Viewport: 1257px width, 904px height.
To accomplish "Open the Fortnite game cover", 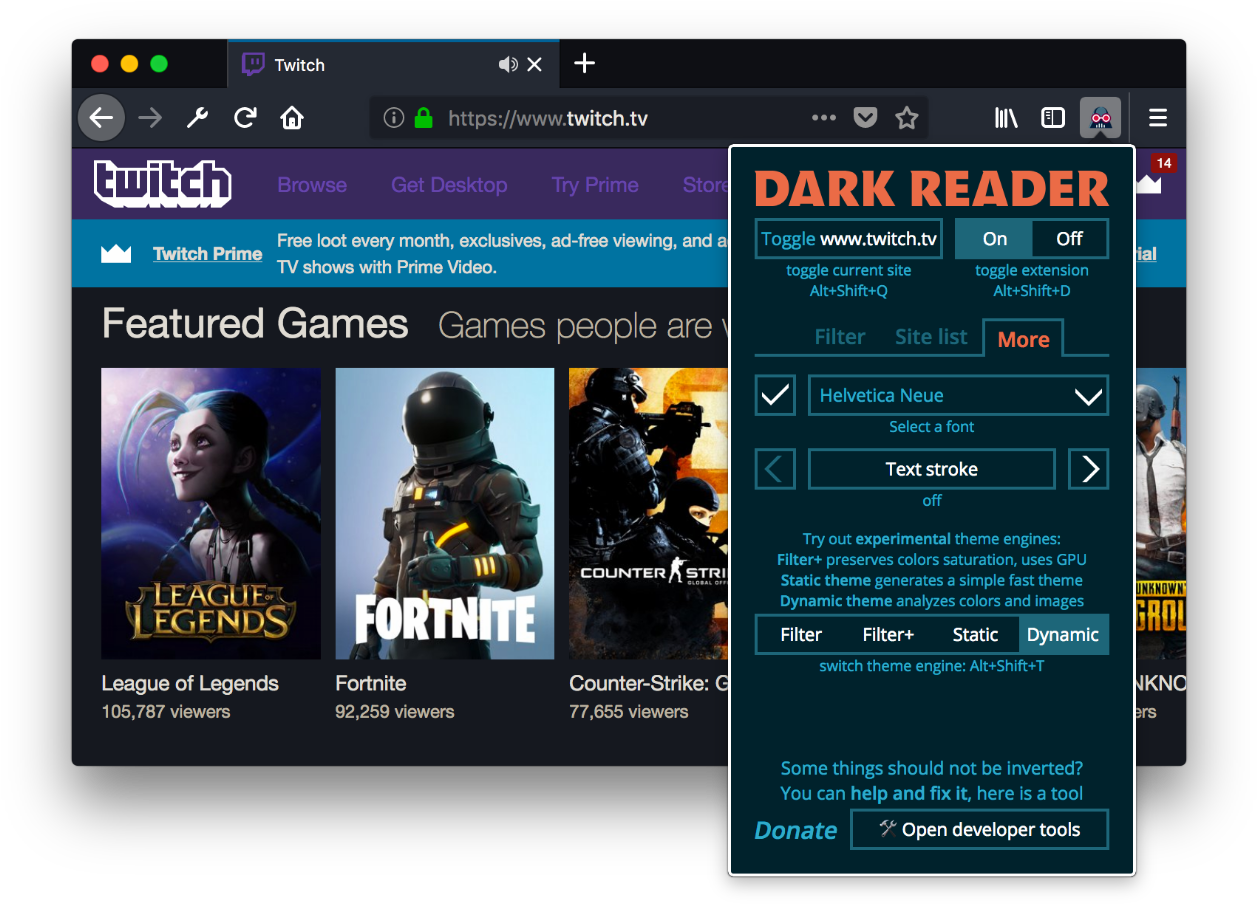I will click(445, 514).
